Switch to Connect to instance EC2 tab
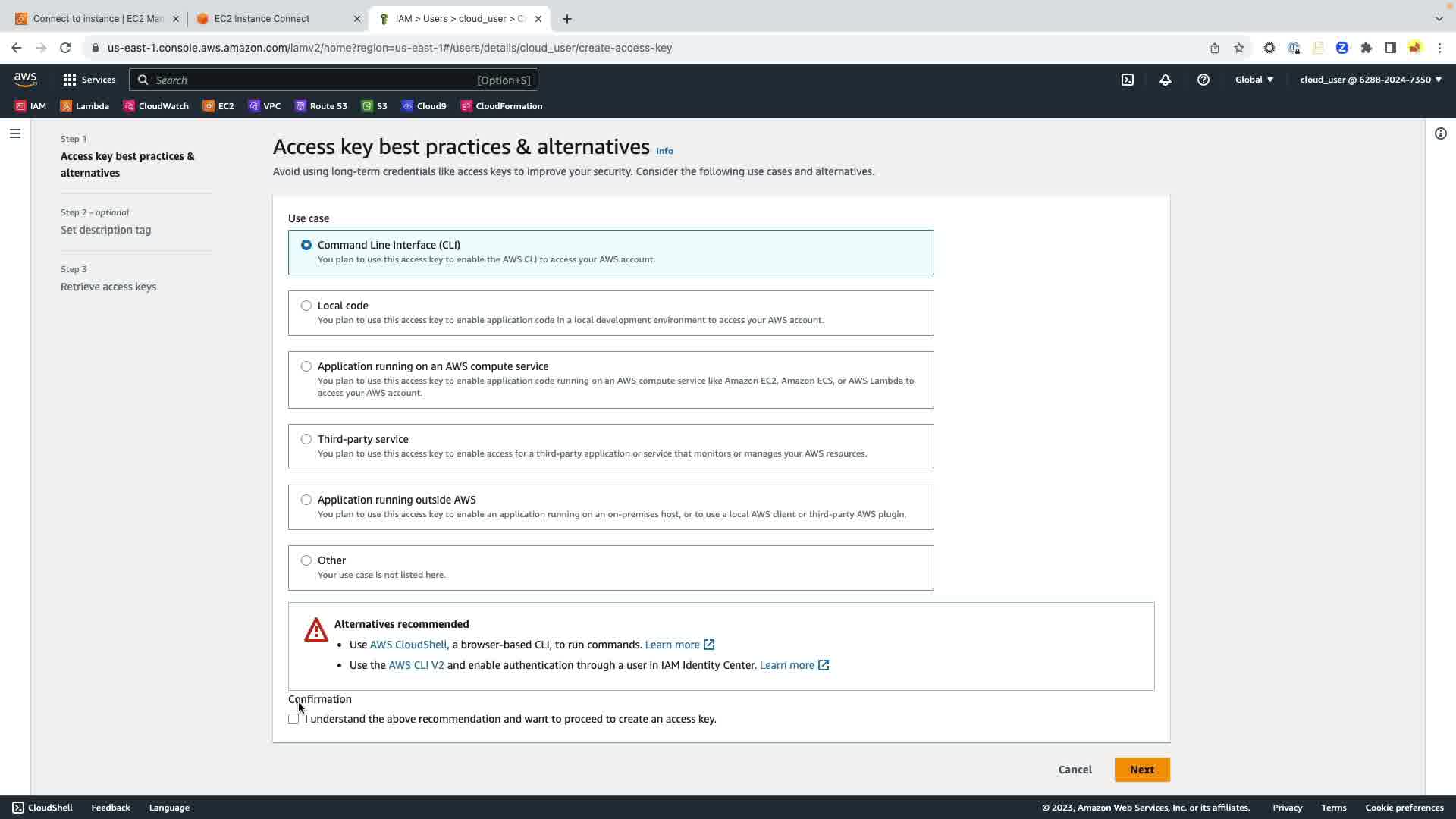This screenshot has width=1456, height=819. (x=99, y=19)
